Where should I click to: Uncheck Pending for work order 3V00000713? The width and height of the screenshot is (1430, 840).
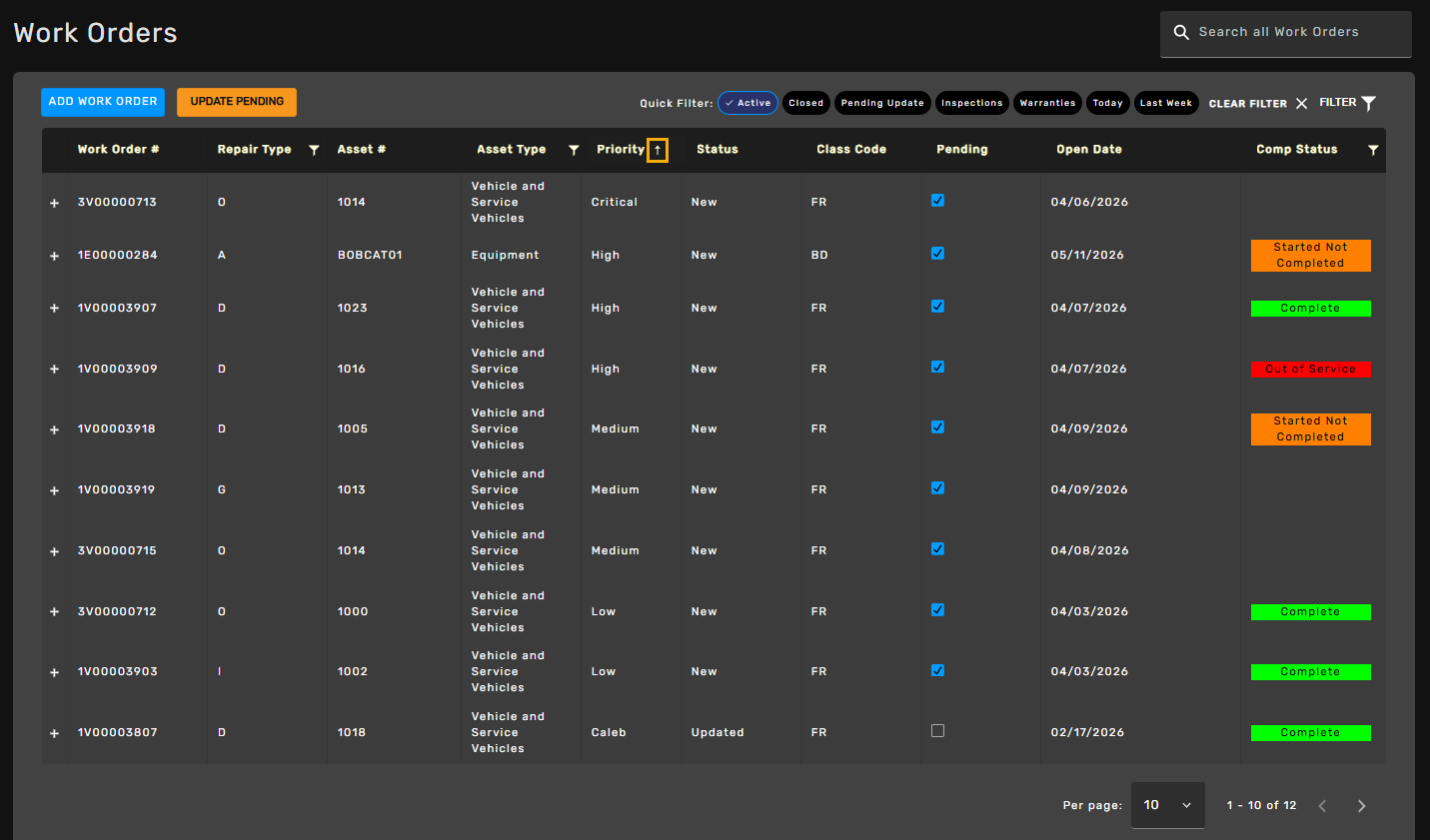click(937, 201)
